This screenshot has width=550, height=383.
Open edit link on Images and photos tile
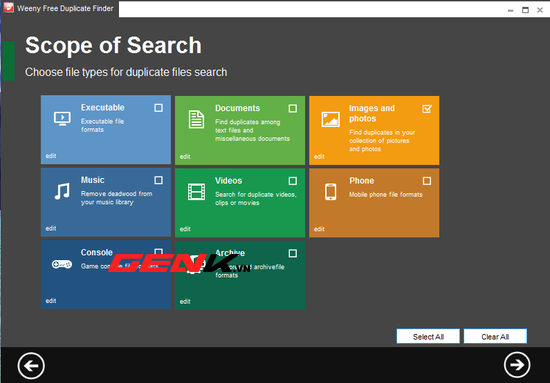tap(319, 156)
